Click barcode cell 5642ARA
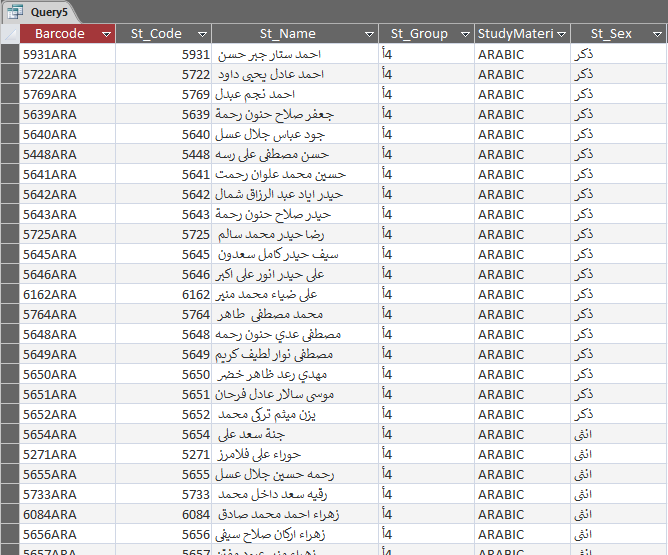Image resolution: width=668 pixels, height=555 pixels. tap(67, 195)
